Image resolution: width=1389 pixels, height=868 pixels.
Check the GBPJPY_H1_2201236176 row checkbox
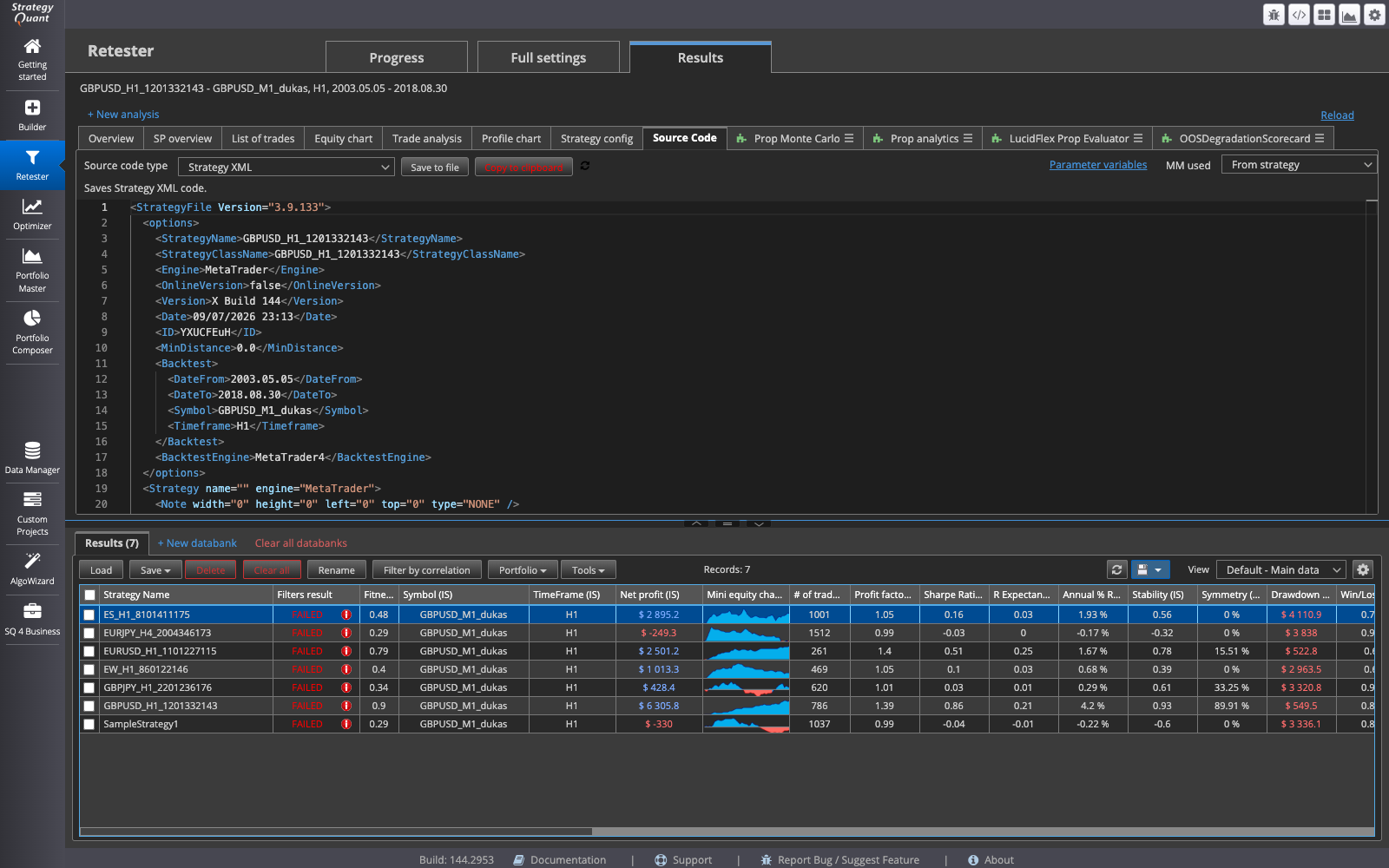click(x=89, y=687)
